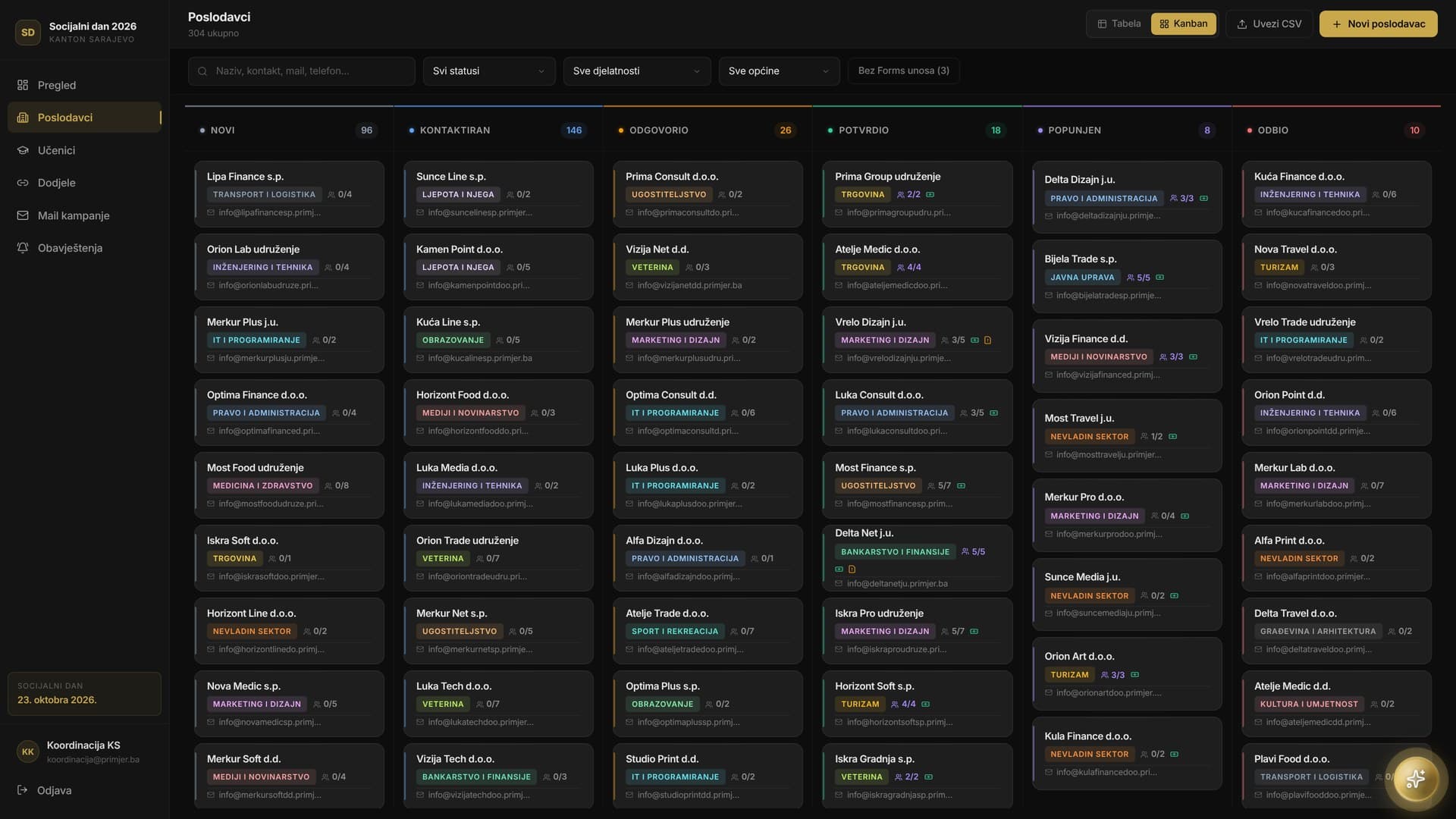Click the KONTAKTIRAN count badge 146
The image size is (1456, 819).
click(574, 130)
